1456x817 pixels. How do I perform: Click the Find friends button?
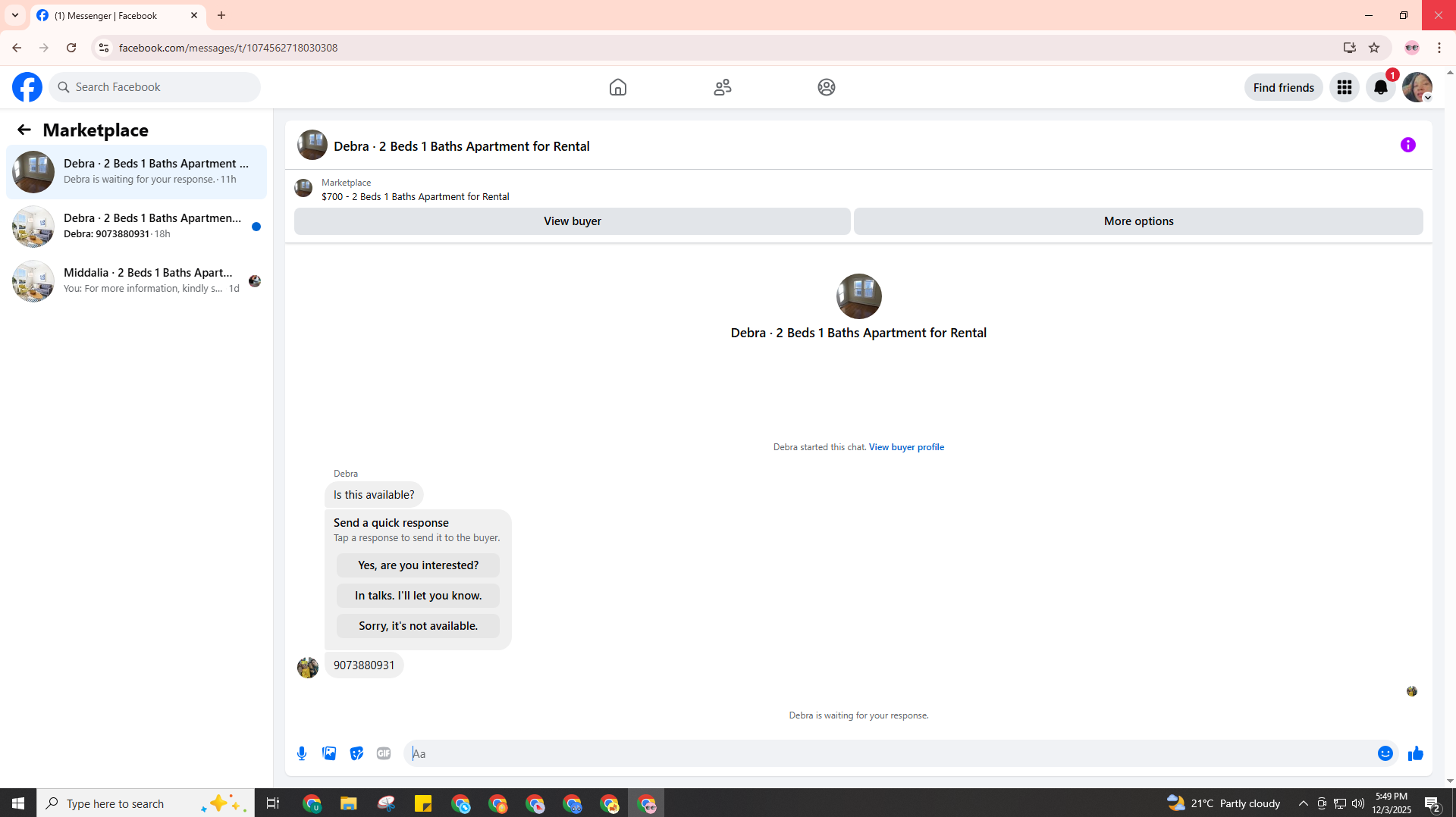pos(1284,87)
